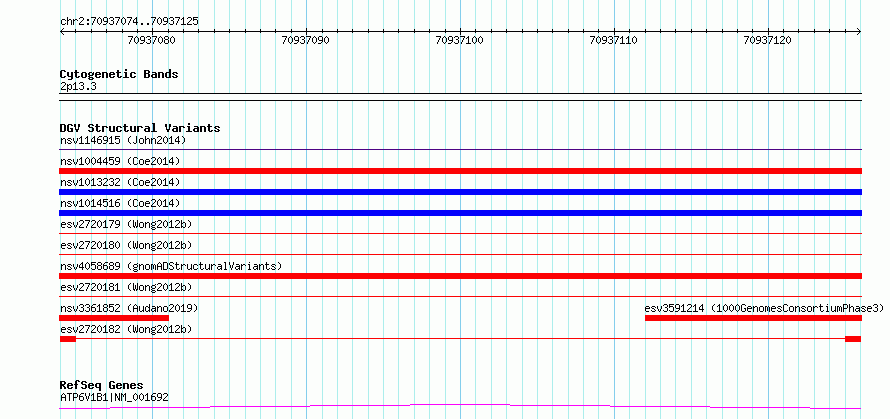The width and height of the screenshot is (890, 419).
Task: Select the blue bar for nsv1014516
Action: 460,213
